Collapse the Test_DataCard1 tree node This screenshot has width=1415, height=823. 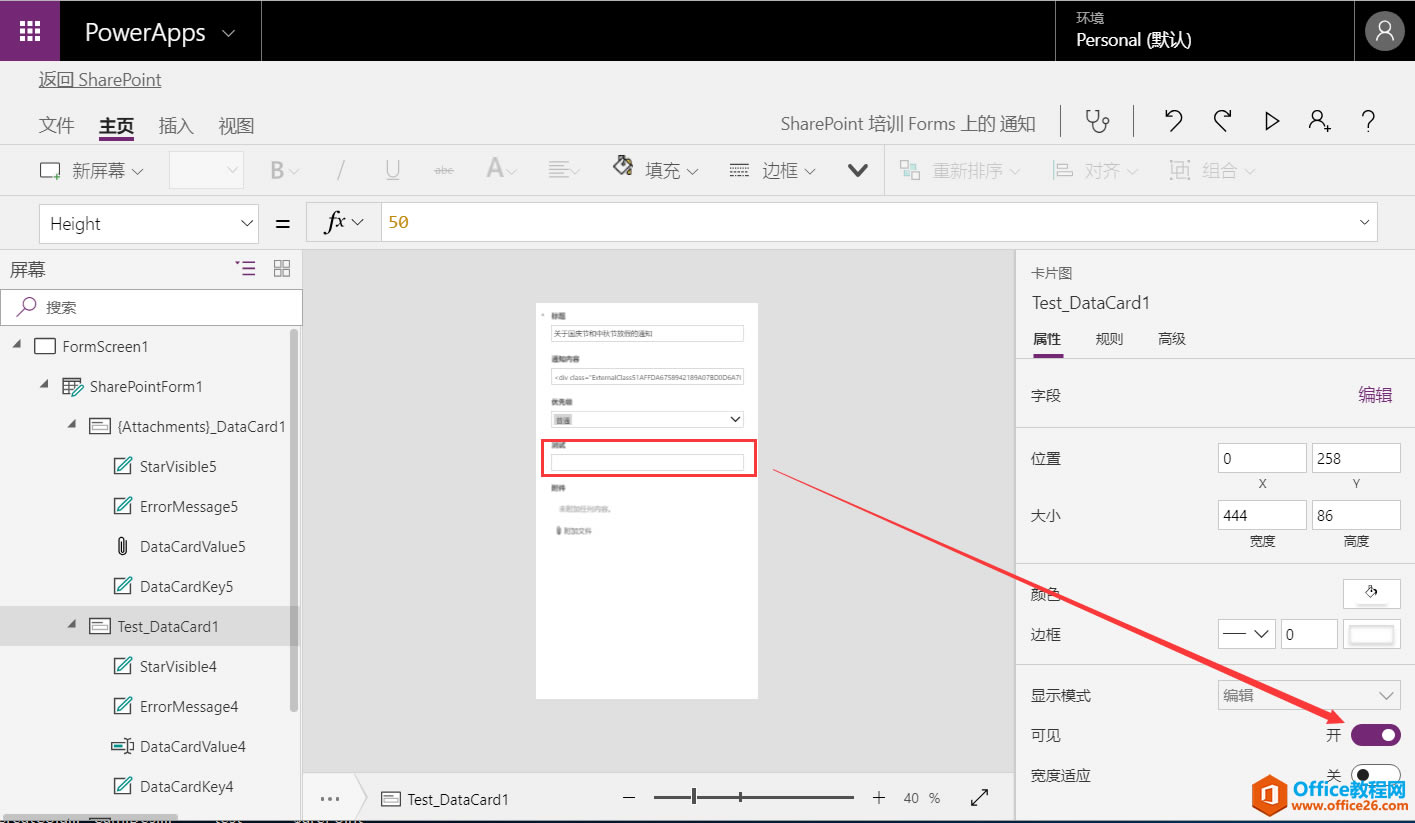(70, 625)
